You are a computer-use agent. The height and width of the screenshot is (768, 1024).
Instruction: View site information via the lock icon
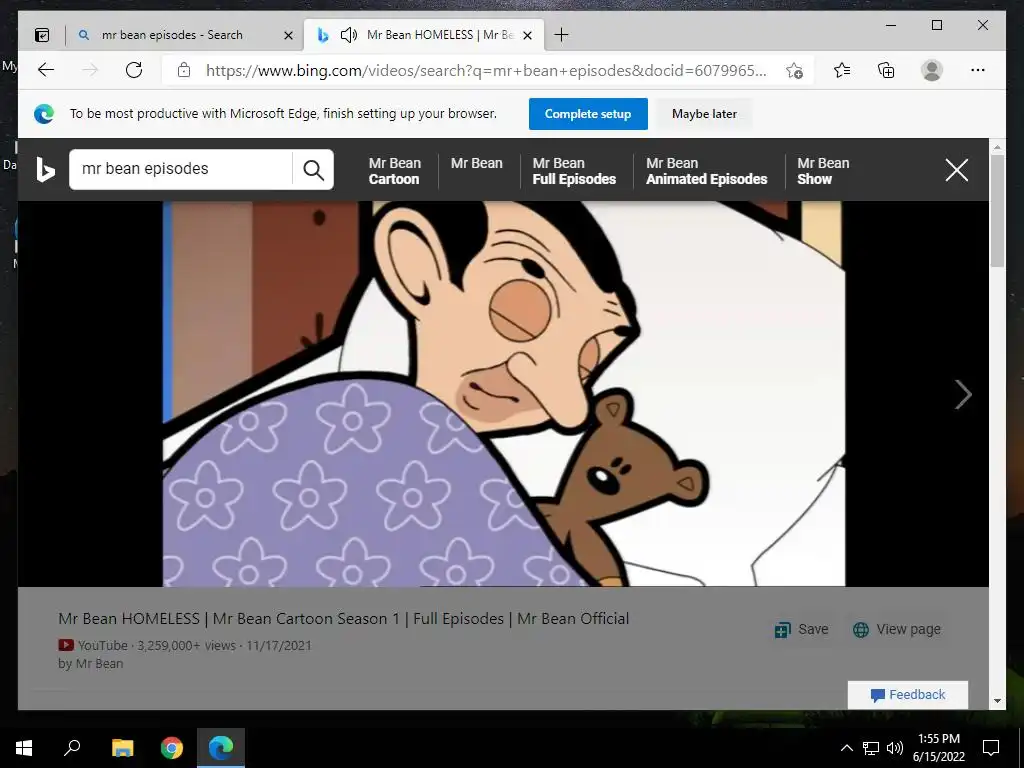pyautogui.click(x=184, y=70)
